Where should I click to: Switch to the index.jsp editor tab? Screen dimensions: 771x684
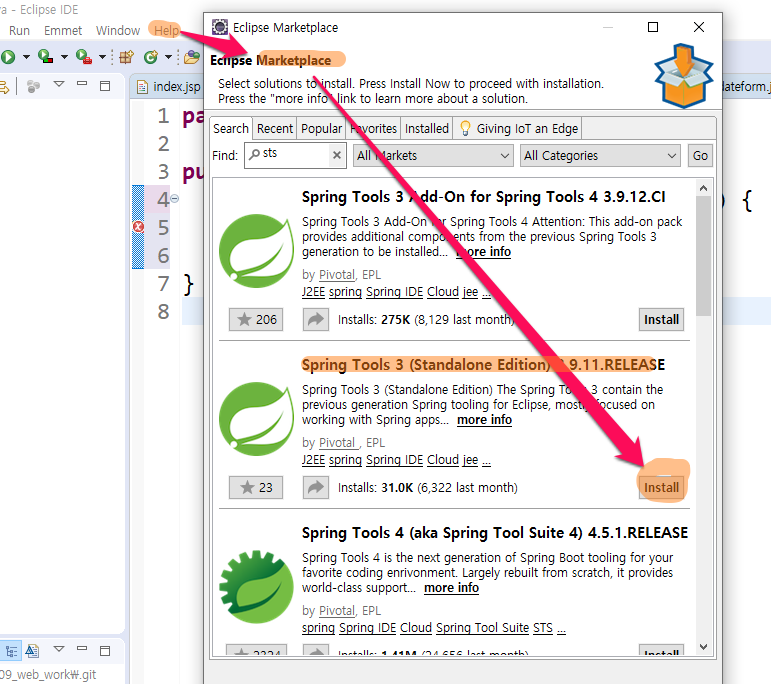tap(169, 87)
